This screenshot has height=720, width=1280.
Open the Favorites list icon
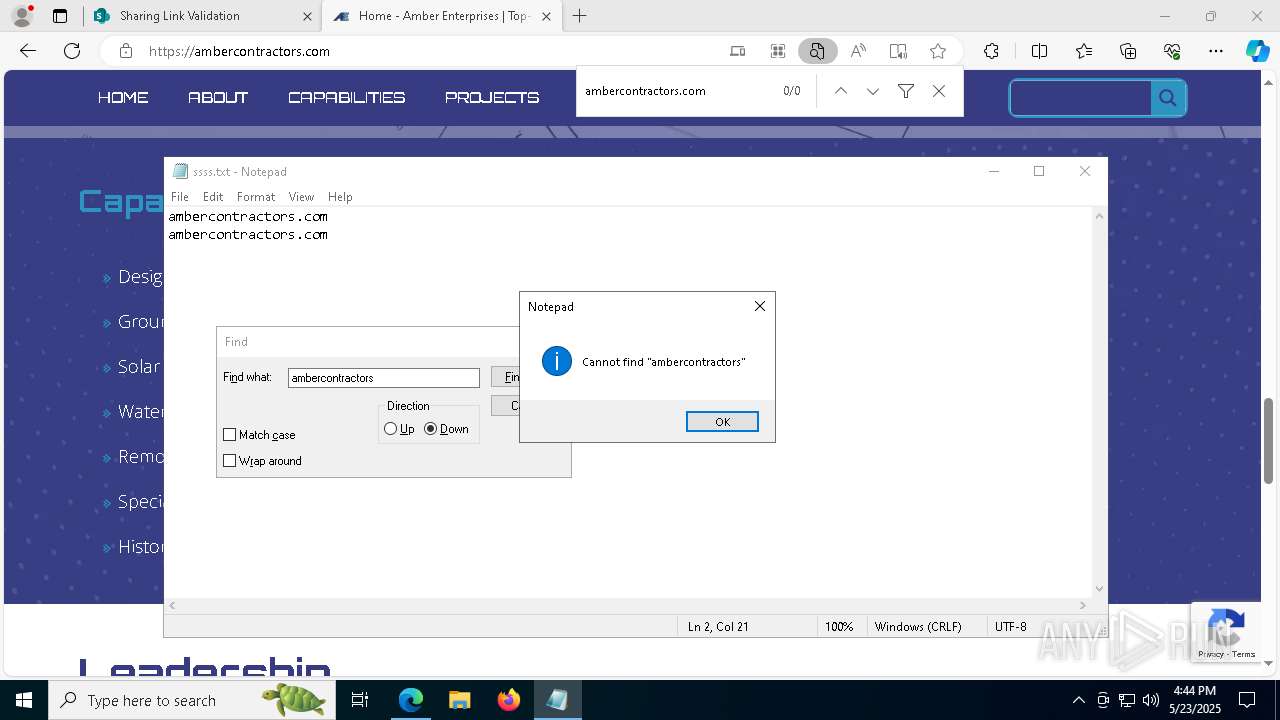tap(1084, 51)
